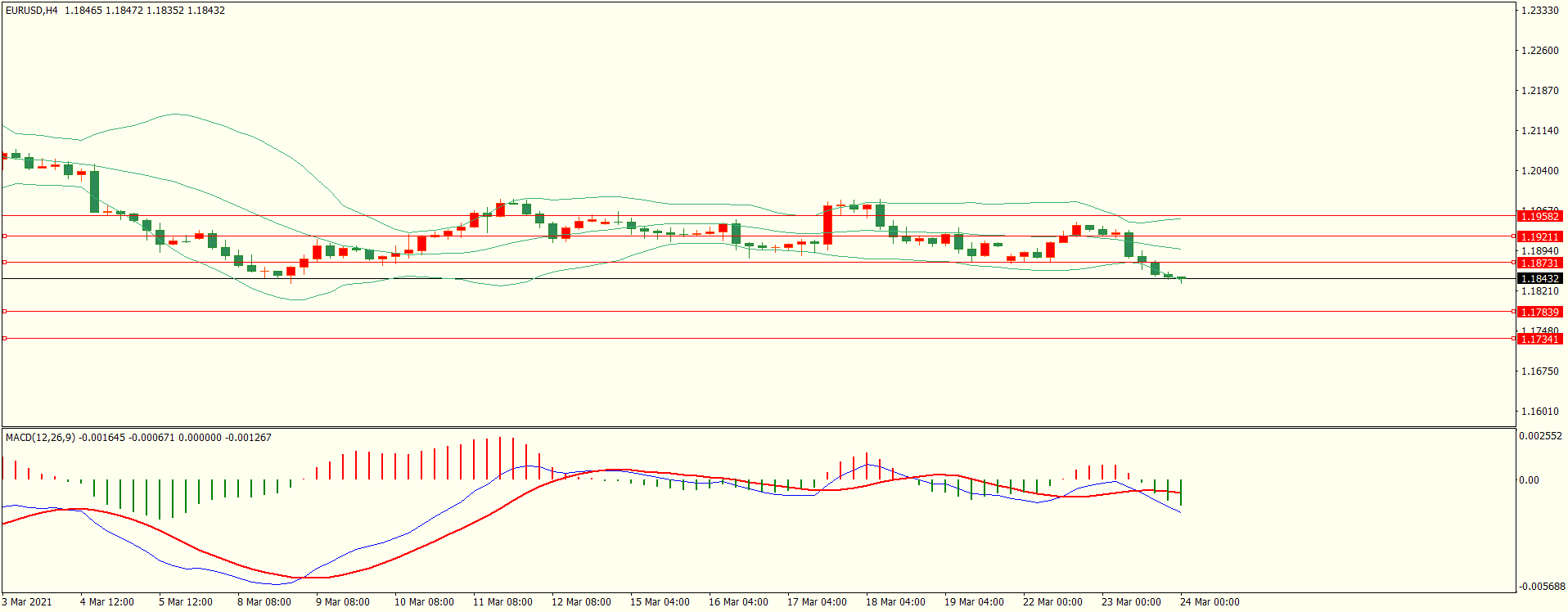The height and width of the screenshot is (612, 1568).
Task: Click the MACD(12,26,9) indicator label
Action: pyautogui.click(x=40, y=438)
